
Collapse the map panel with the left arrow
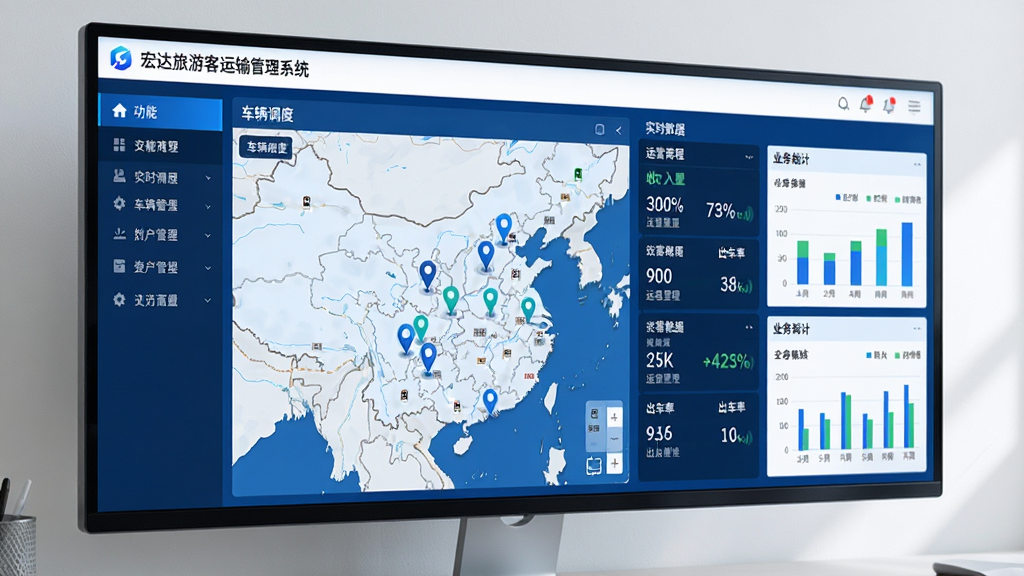[x=618, y=131]
